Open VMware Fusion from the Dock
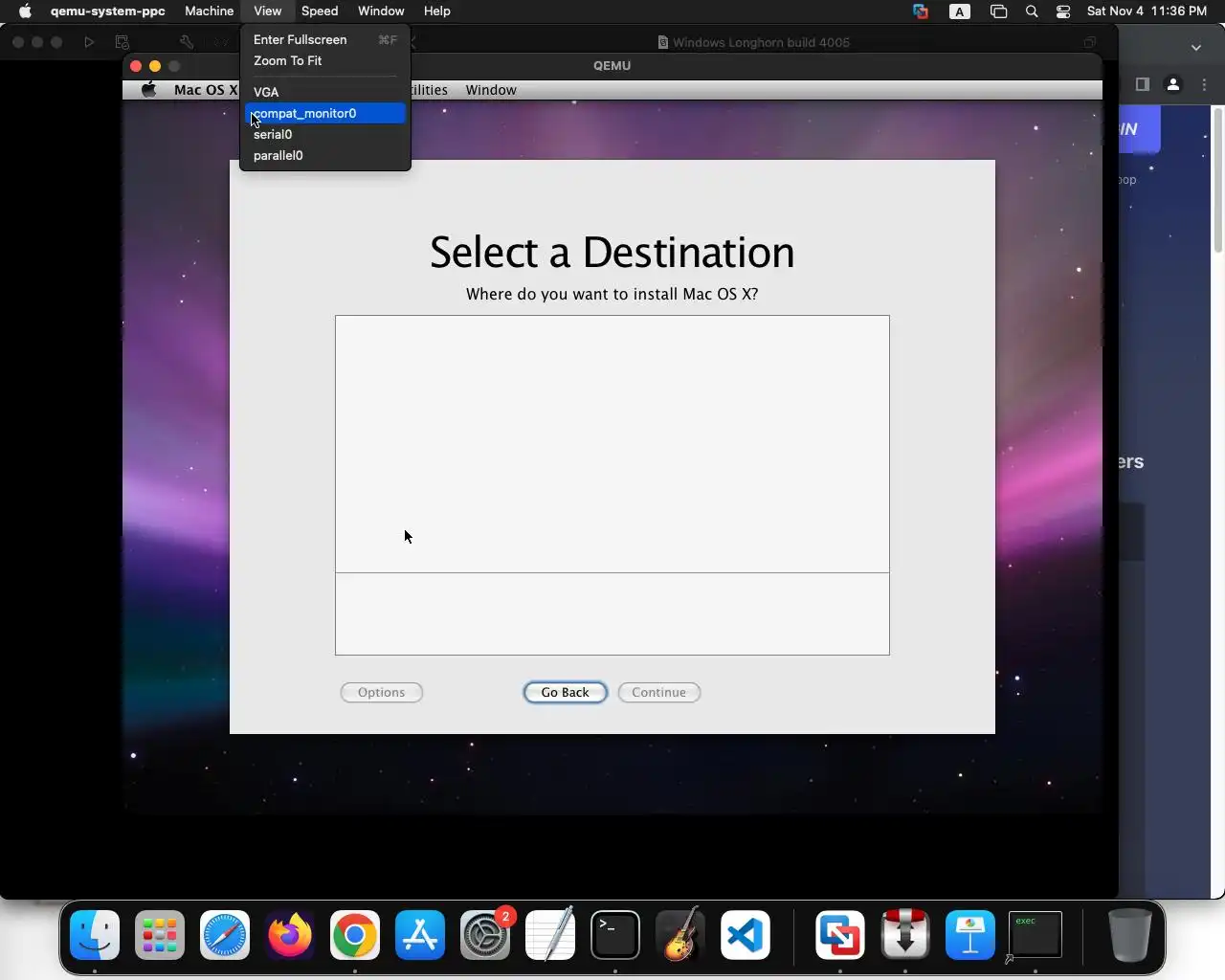 [x=840, y=935]
